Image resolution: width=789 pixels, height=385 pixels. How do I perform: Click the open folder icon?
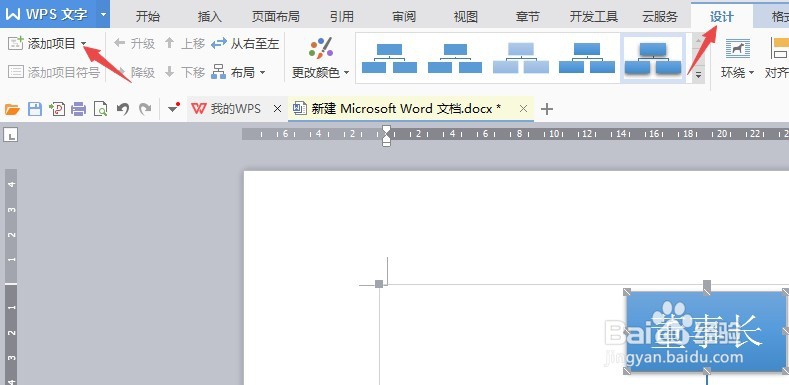12,109
